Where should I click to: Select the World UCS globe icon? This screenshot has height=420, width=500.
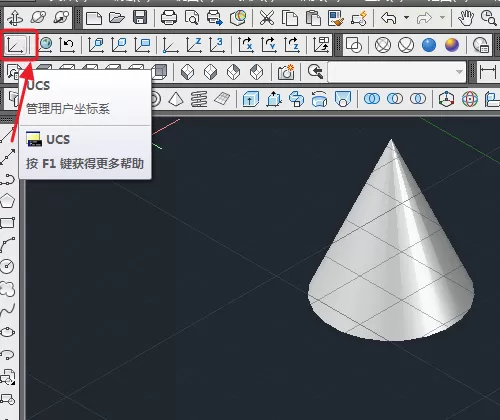pyautogui.click(x=45, y=45)
